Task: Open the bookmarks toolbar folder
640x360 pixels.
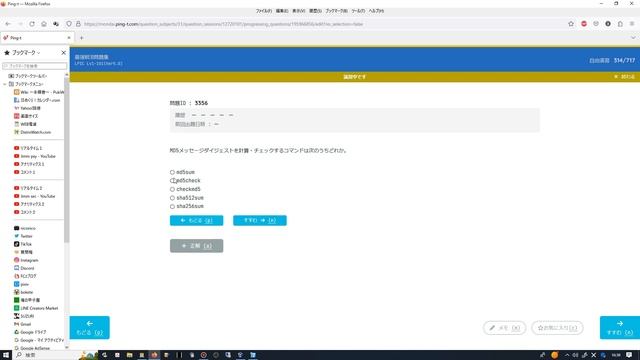Action: click(x=28, y=76)
